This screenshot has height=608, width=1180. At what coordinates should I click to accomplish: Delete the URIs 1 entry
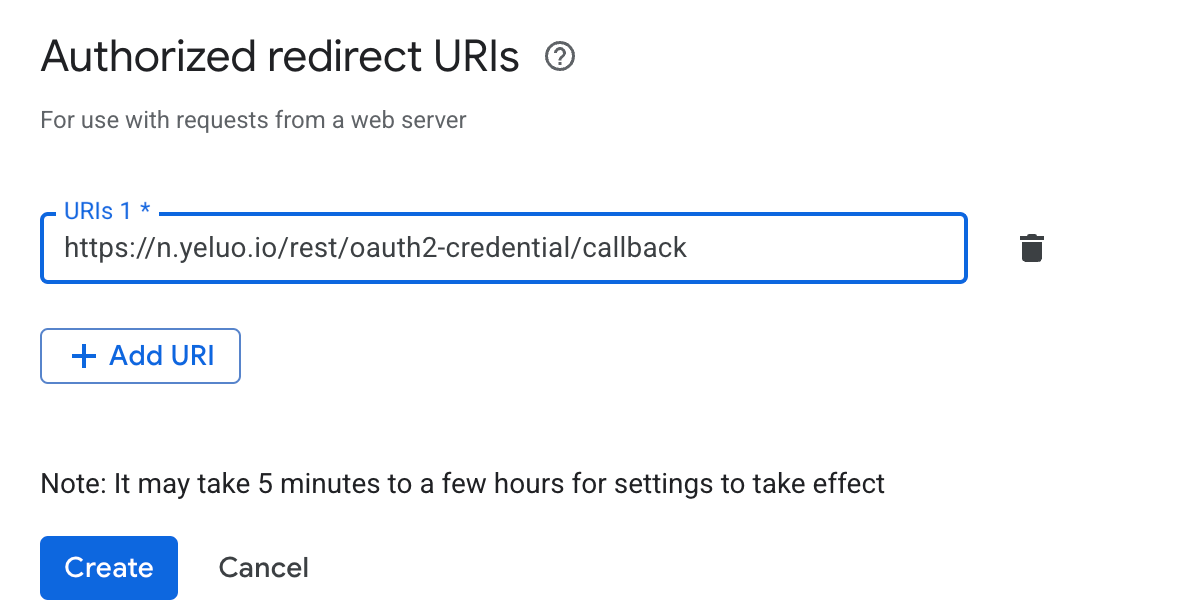[1031, 248]
